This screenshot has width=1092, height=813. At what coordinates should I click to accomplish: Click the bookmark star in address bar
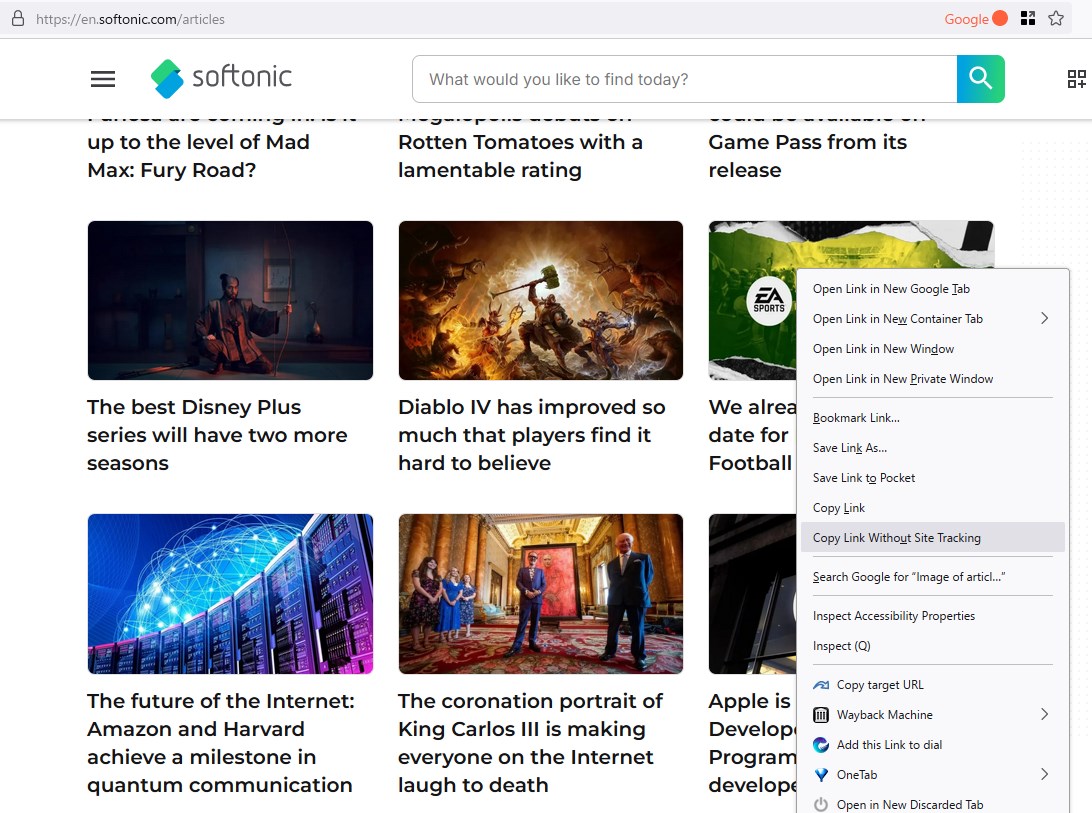click(x=1056, y=19)
